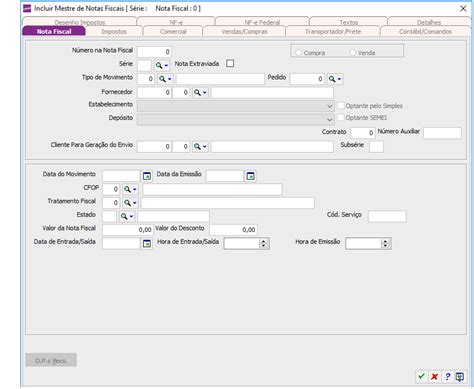
Task: Toggle Optante pelo Simples checkbox
Action: (340, 105)
